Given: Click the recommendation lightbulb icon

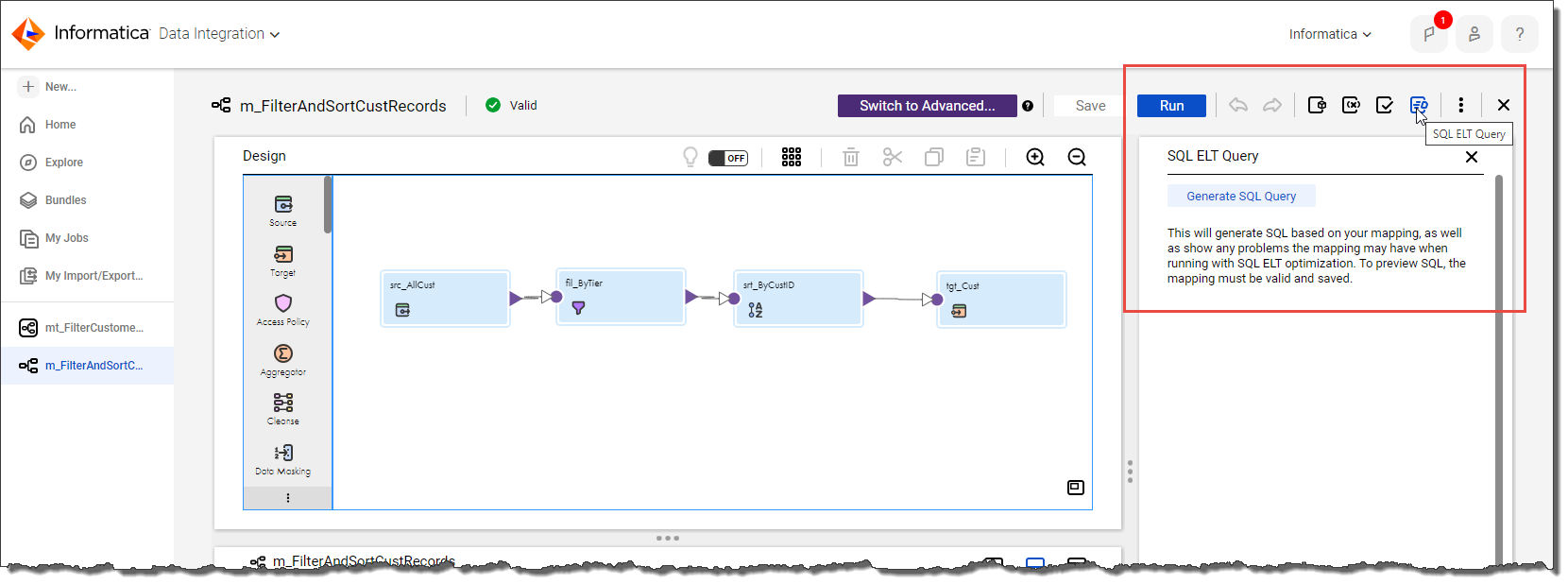Looking at the screenshot, I should click(x=690, y=157).
